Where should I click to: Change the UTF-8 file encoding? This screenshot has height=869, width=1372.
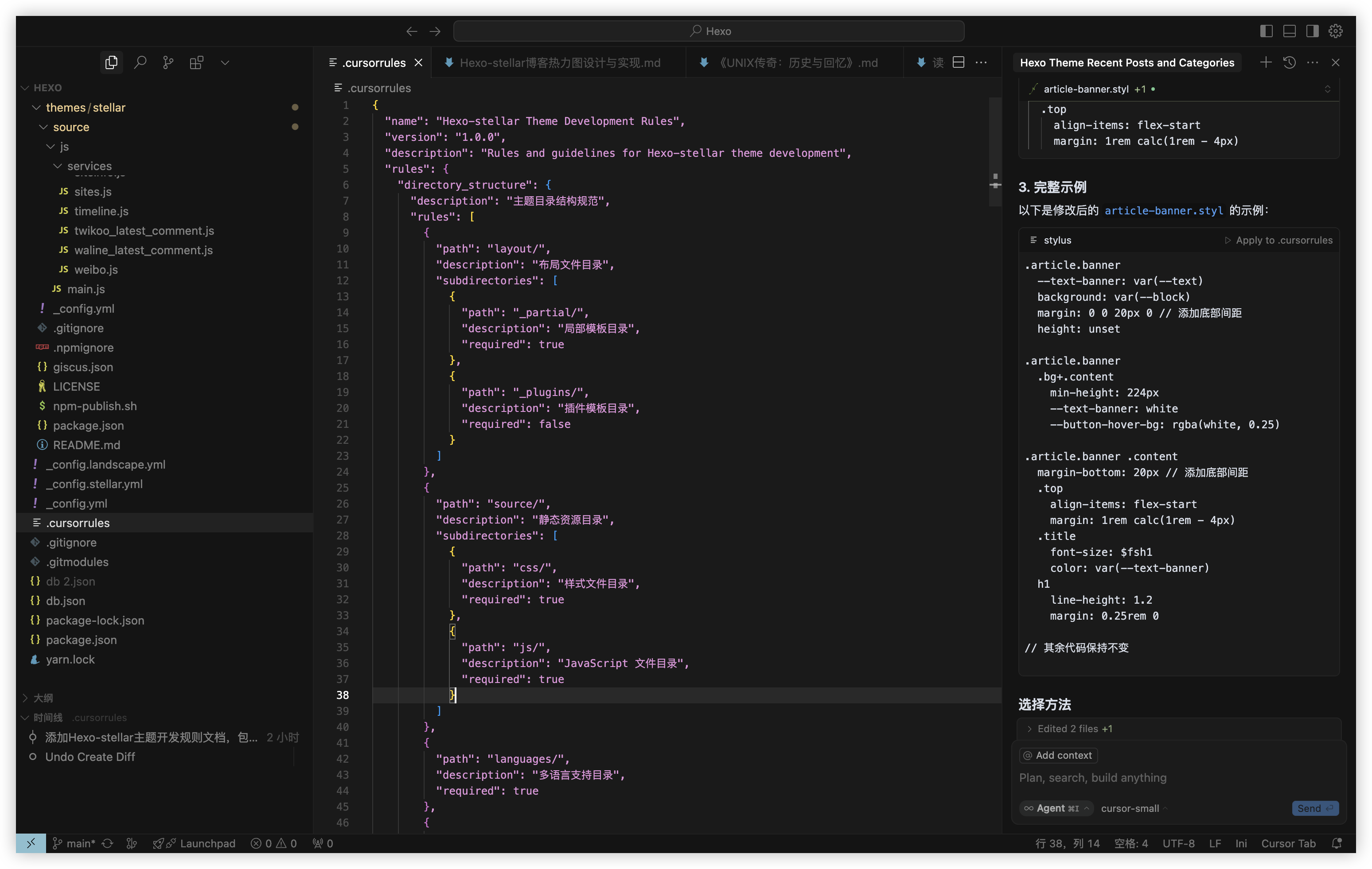pos(1178,843)
